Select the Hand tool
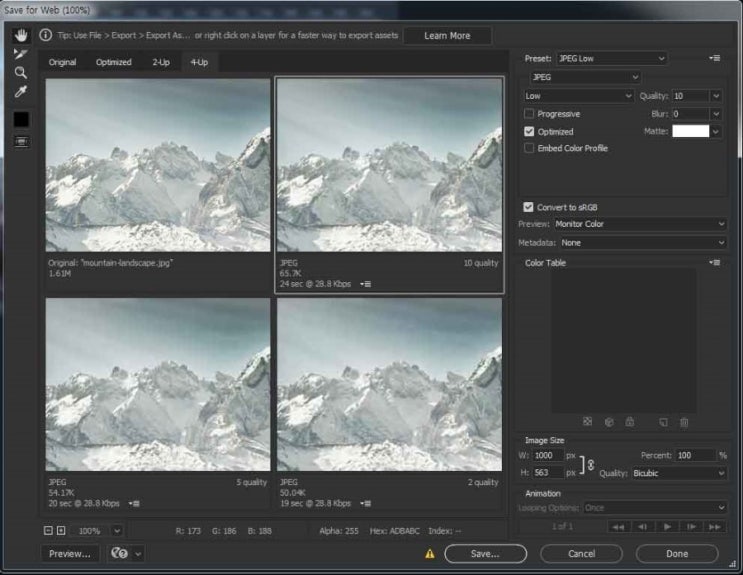 tap(20, 35)
